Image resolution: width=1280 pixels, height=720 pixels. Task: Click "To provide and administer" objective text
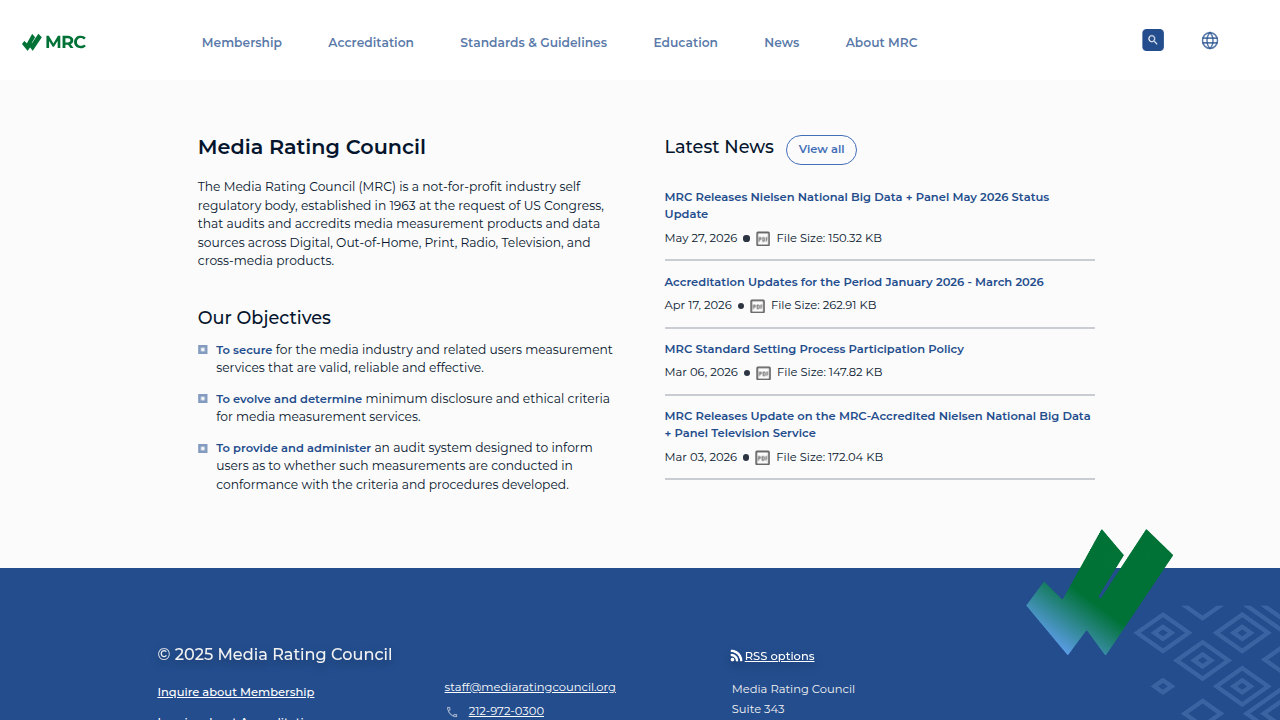(294, 448)
